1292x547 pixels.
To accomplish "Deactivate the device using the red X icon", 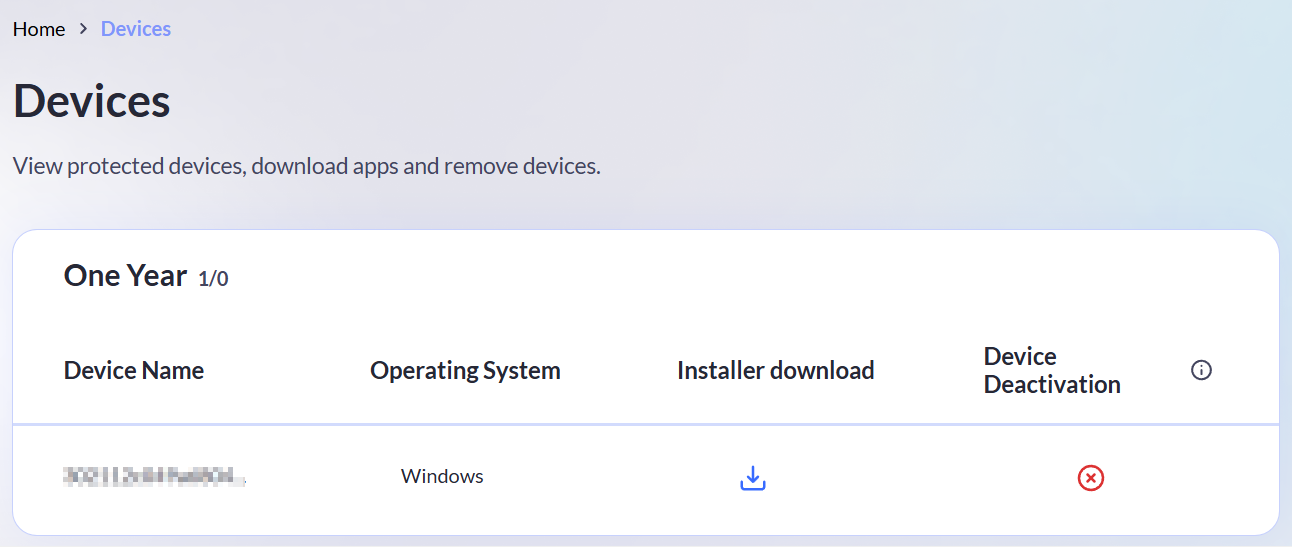I will (x=1090, y=478).
